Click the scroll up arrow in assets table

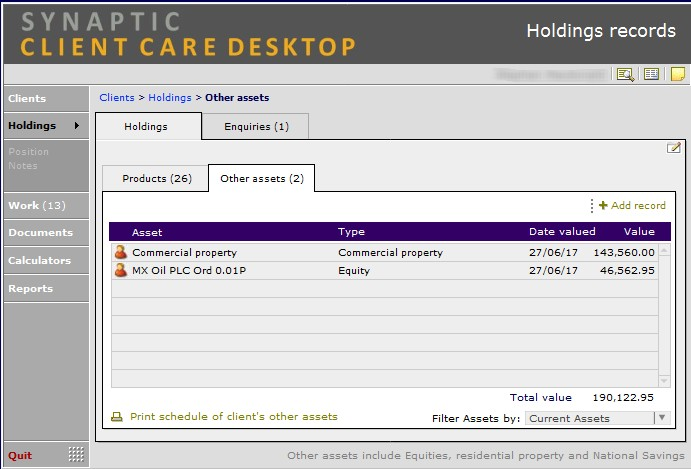point(664,250)
